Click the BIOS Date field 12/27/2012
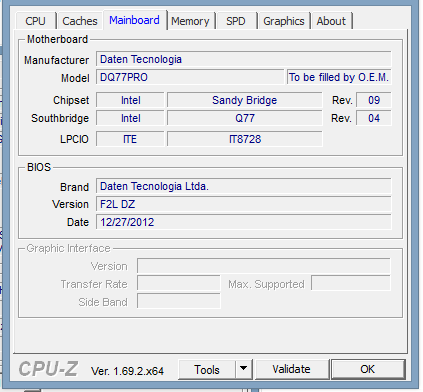The height and width of the screenshot is (392, 423). 244,222
